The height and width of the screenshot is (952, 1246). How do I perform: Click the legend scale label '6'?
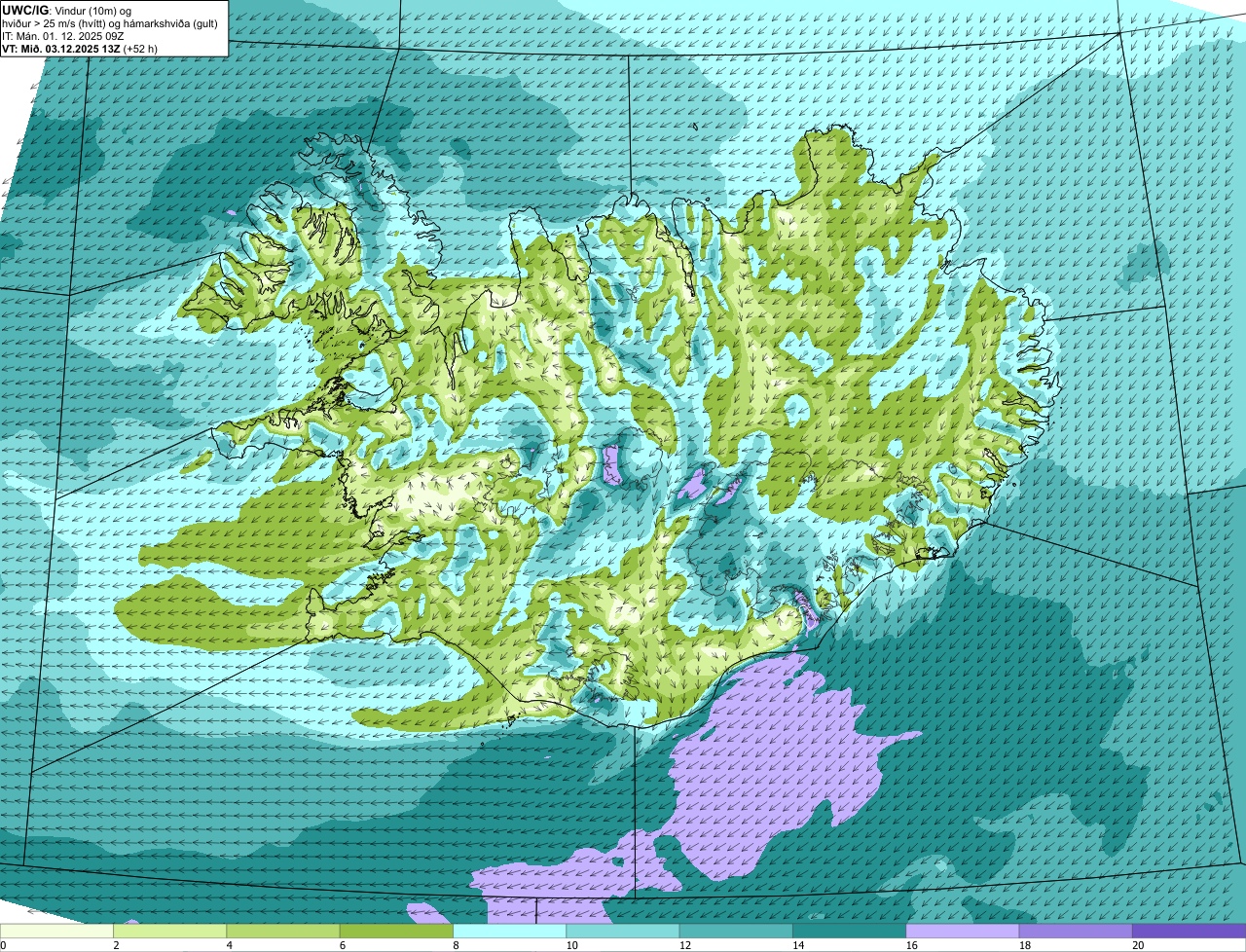[343, 946]
